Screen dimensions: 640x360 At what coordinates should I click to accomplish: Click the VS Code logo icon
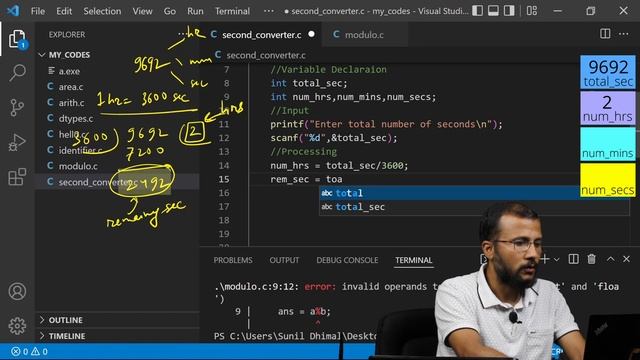click(13, 11)
